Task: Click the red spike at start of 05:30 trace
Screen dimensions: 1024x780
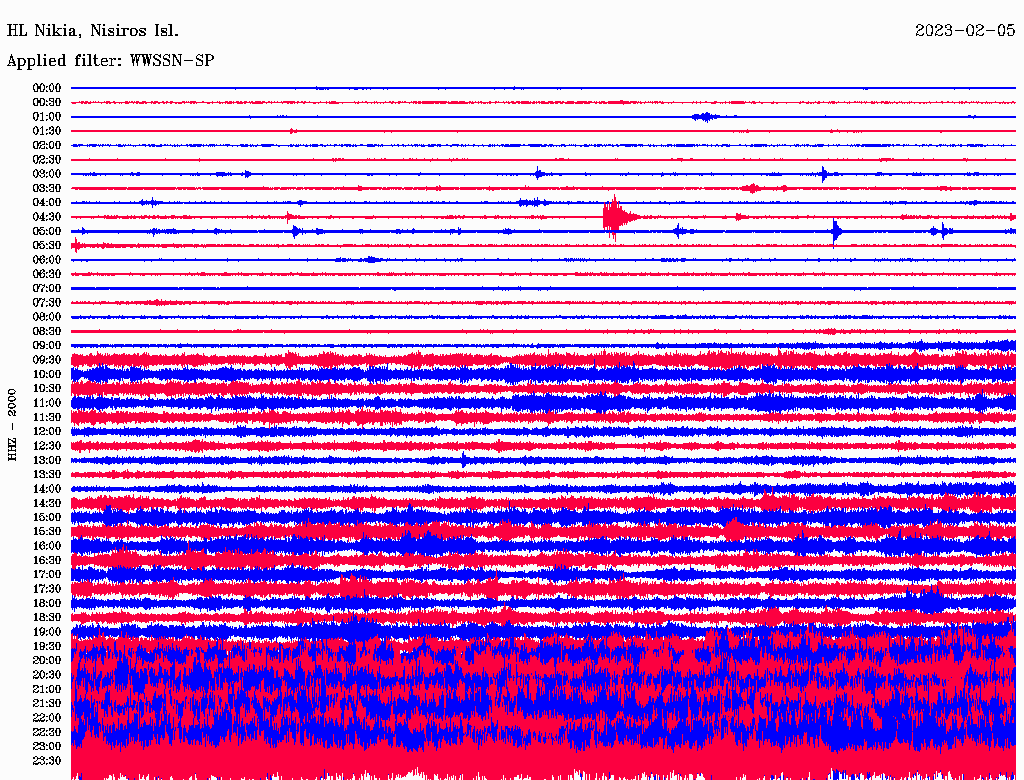Action: click(x=77, y=246)
